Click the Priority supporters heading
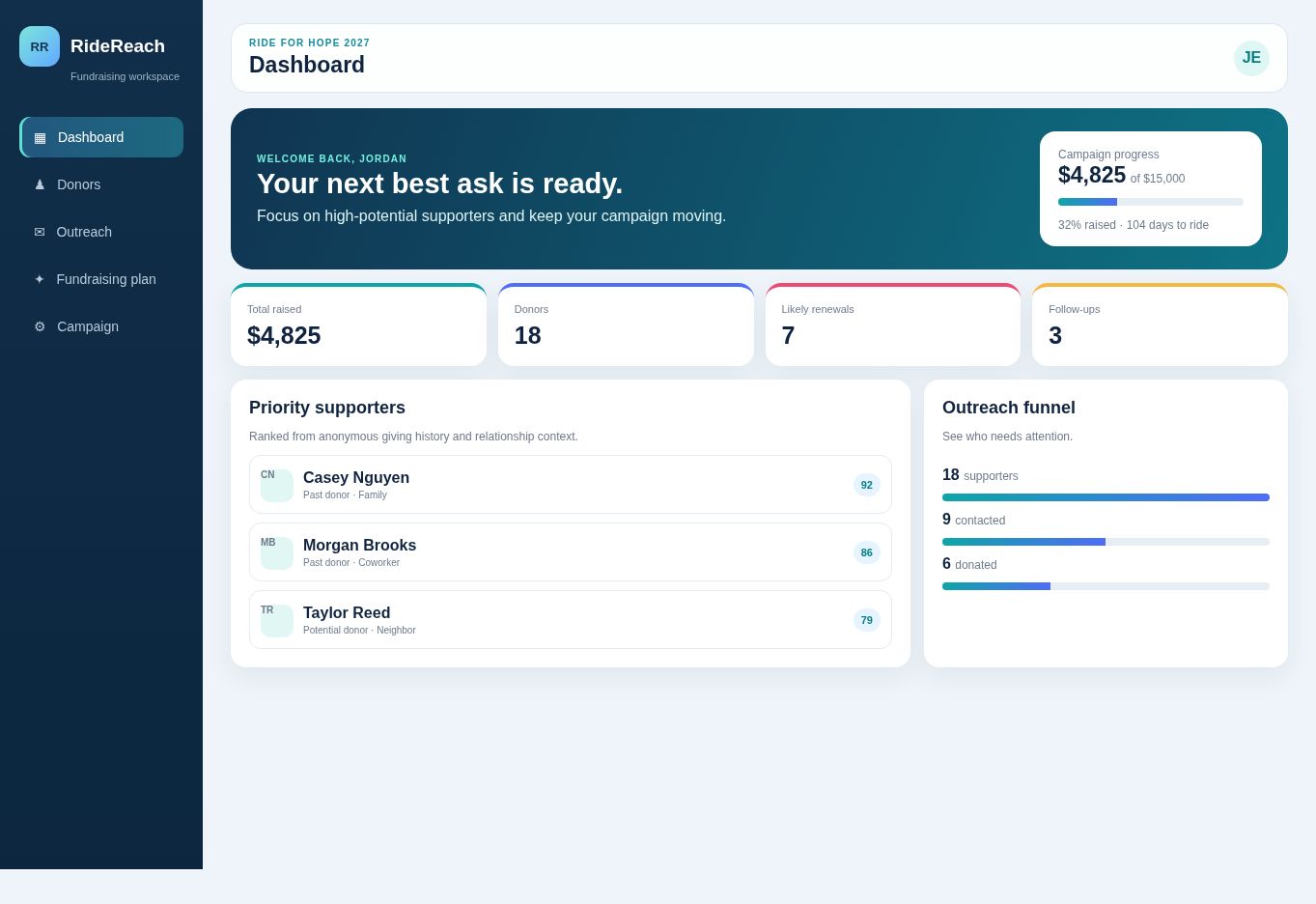1316x904 pixels. point(327,408)
